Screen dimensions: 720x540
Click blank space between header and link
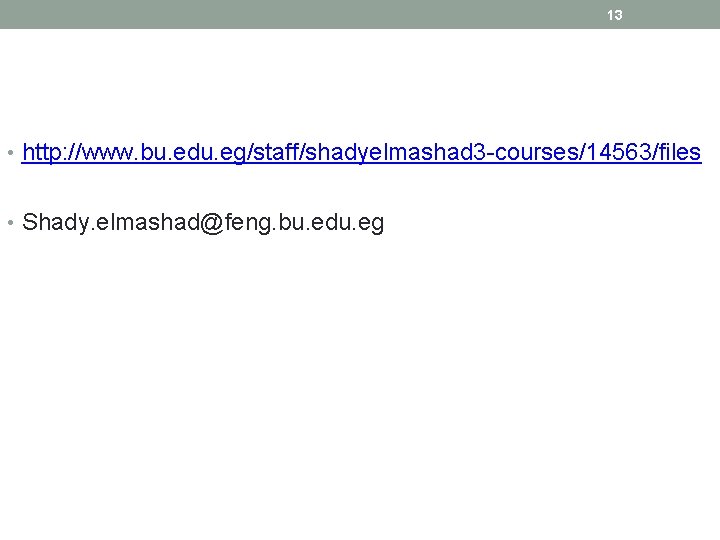coord(360,83)
